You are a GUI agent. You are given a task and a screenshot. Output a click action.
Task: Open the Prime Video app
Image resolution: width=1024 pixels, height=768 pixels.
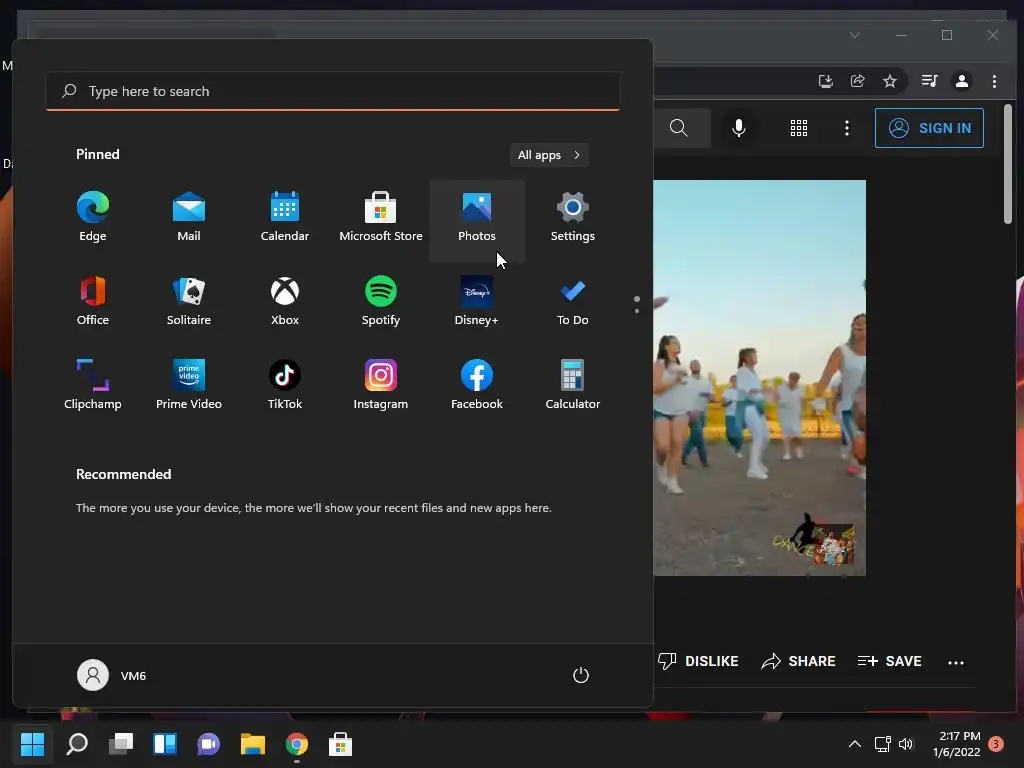click(189, 386)
